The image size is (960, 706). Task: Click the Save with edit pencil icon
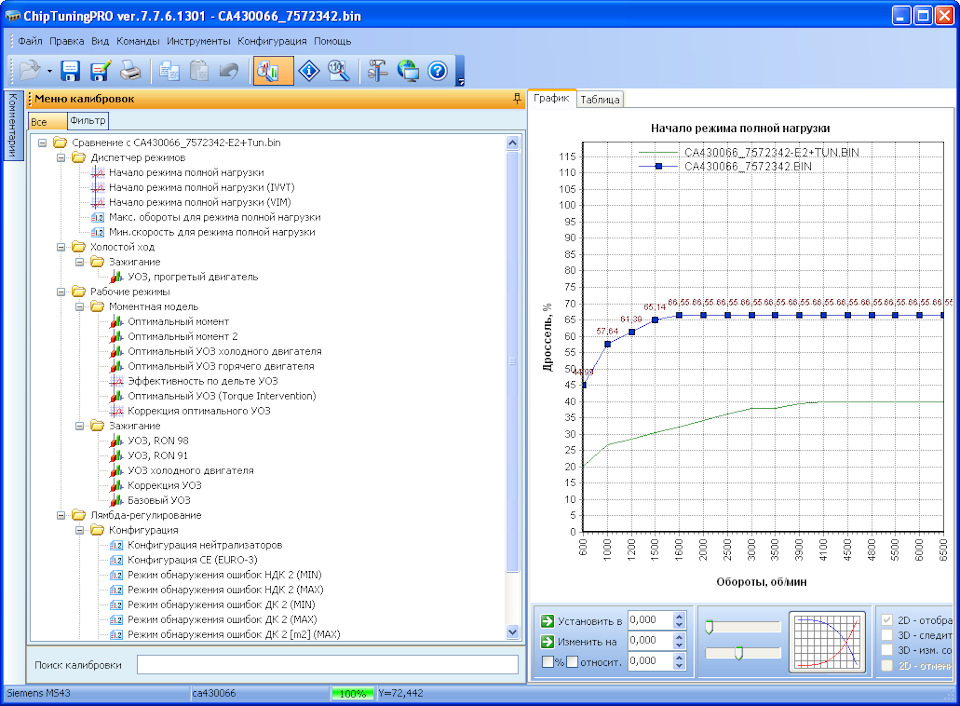[x=100, y=70]
